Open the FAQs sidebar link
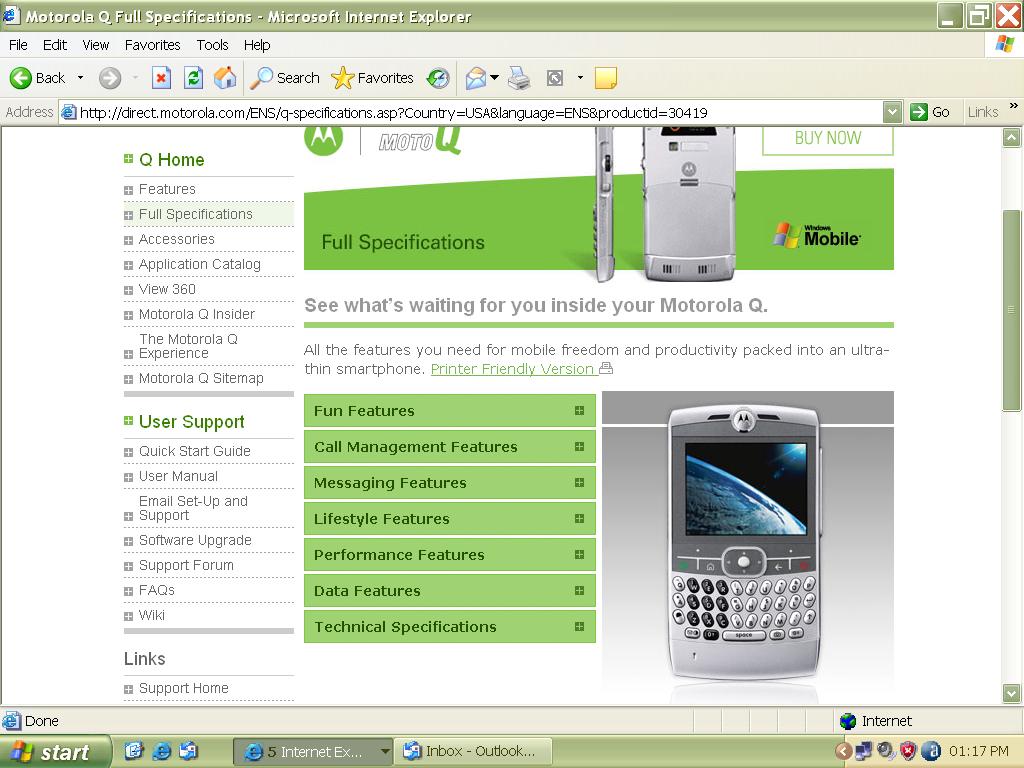The width and height of the screenshot is (1024, 768). pyautogui.click(x=157, y=590)
